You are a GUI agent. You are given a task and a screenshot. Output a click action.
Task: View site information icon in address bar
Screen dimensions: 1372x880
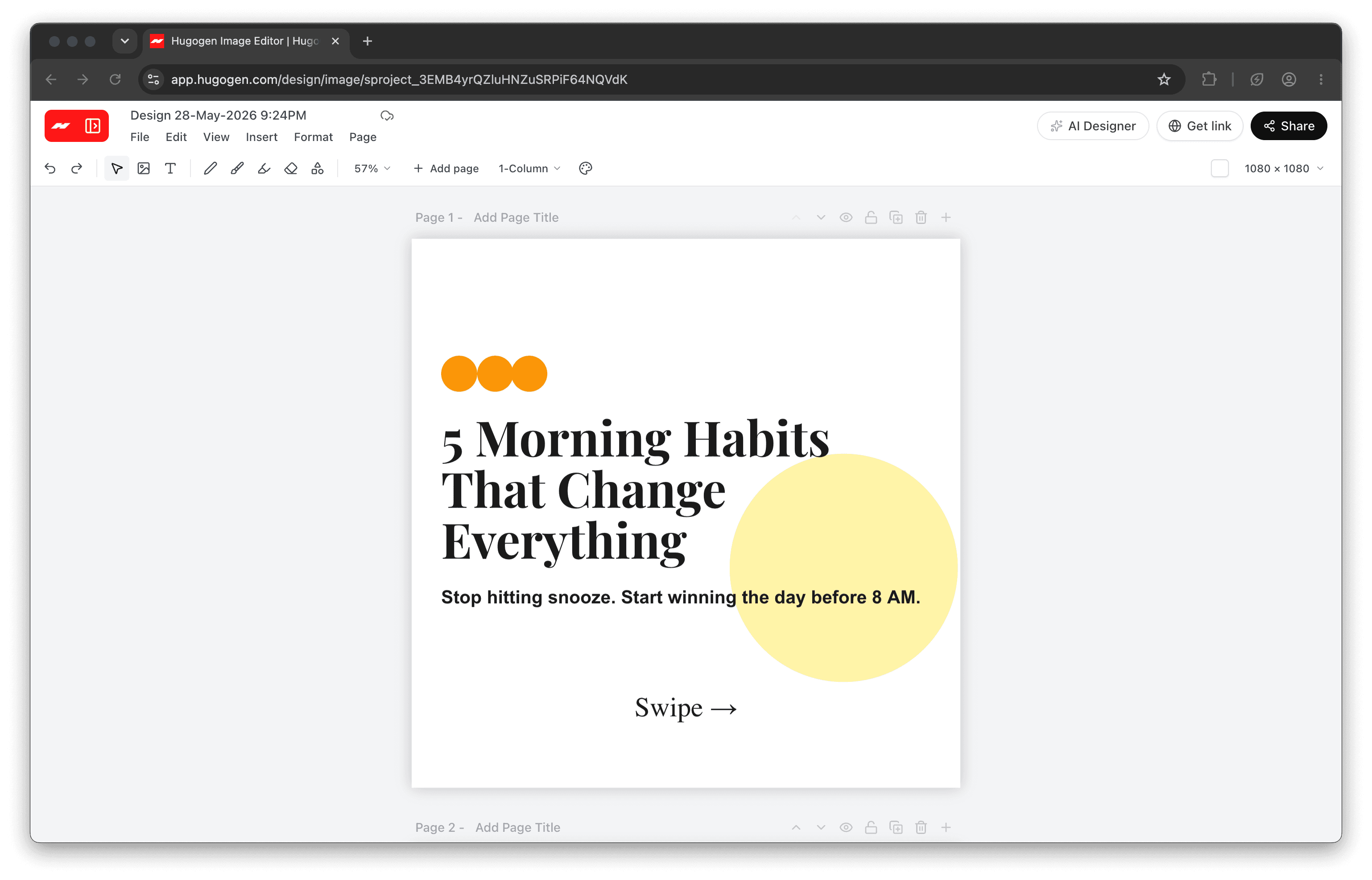[153, 79]
